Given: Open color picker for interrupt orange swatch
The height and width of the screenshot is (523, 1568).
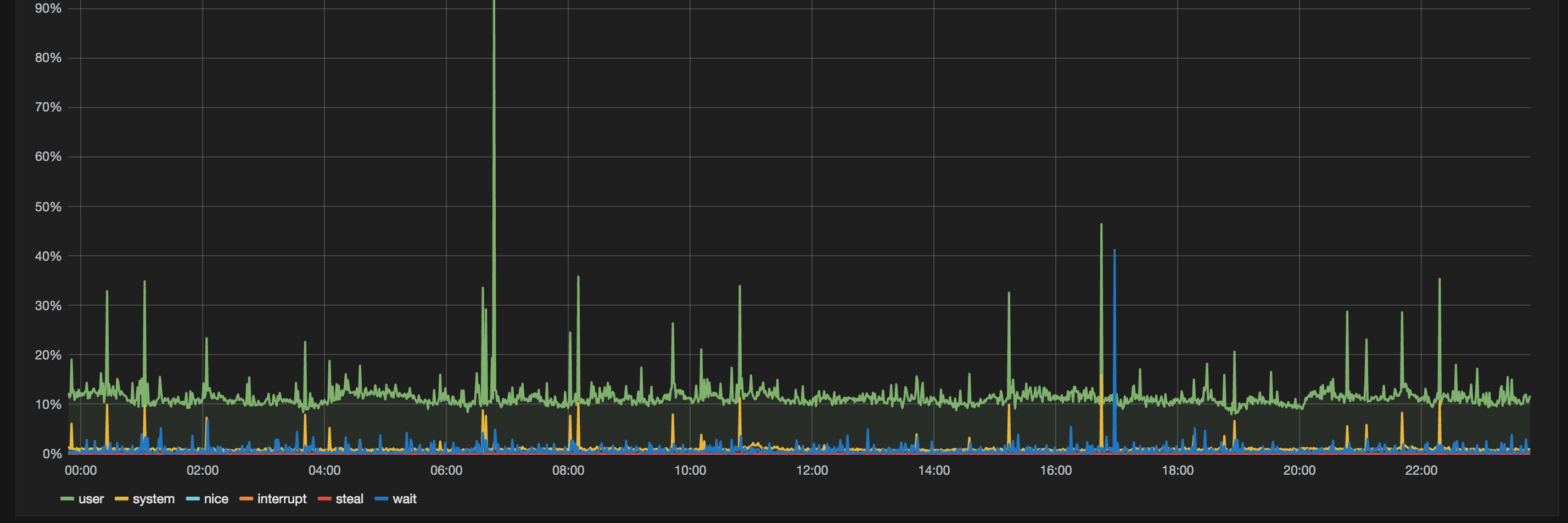Looking at the screenshot, I should pyautogui.click(x=246, y=499).
